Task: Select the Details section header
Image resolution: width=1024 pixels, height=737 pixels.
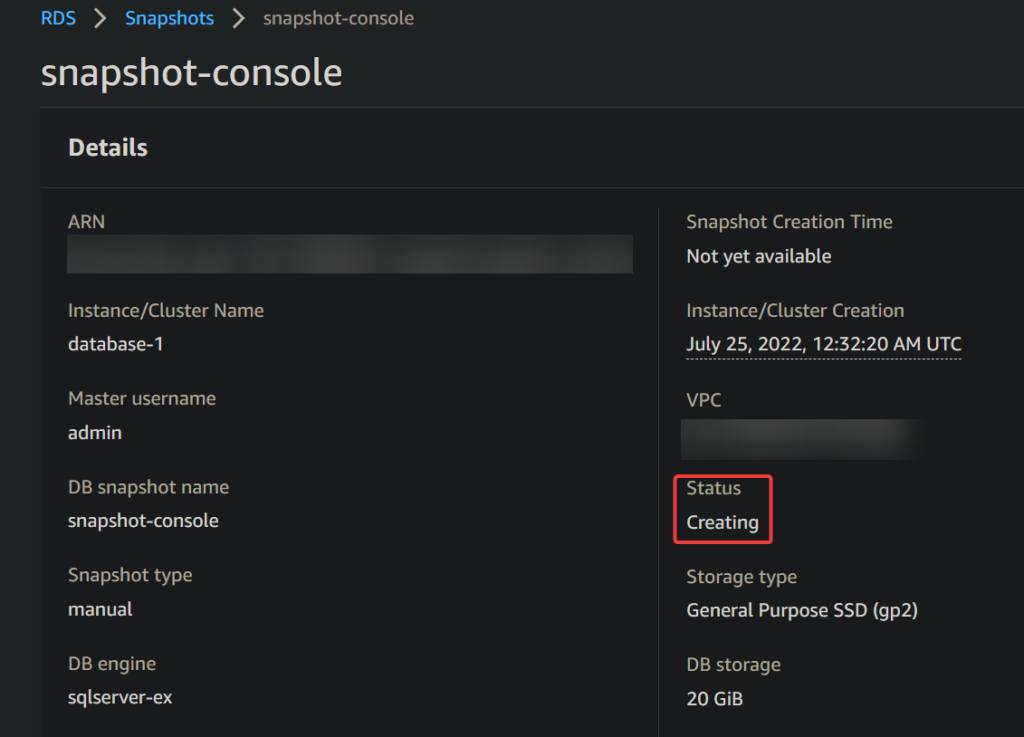Action: 108,148
